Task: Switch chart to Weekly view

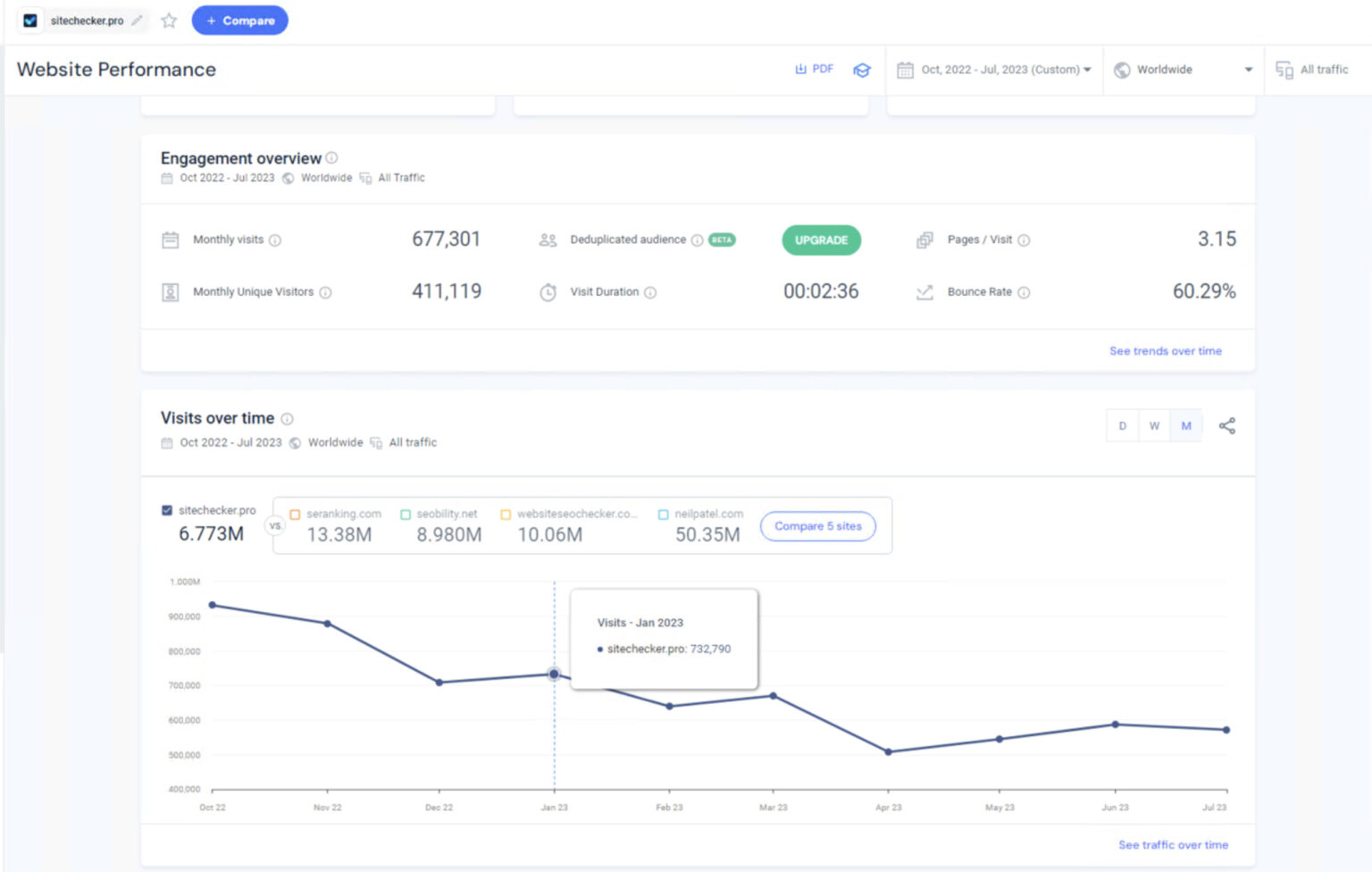Action: click(1154, 426)
